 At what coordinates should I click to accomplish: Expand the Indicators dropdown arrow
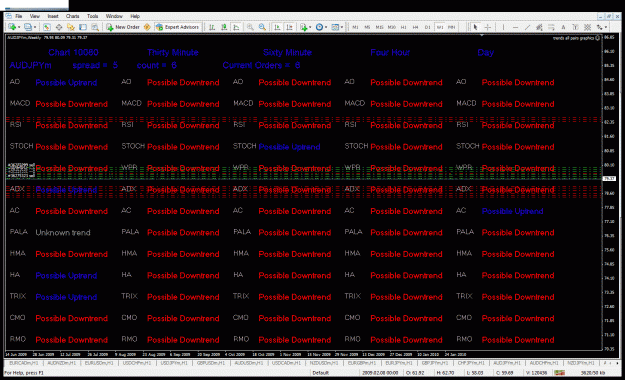[310, 27]
